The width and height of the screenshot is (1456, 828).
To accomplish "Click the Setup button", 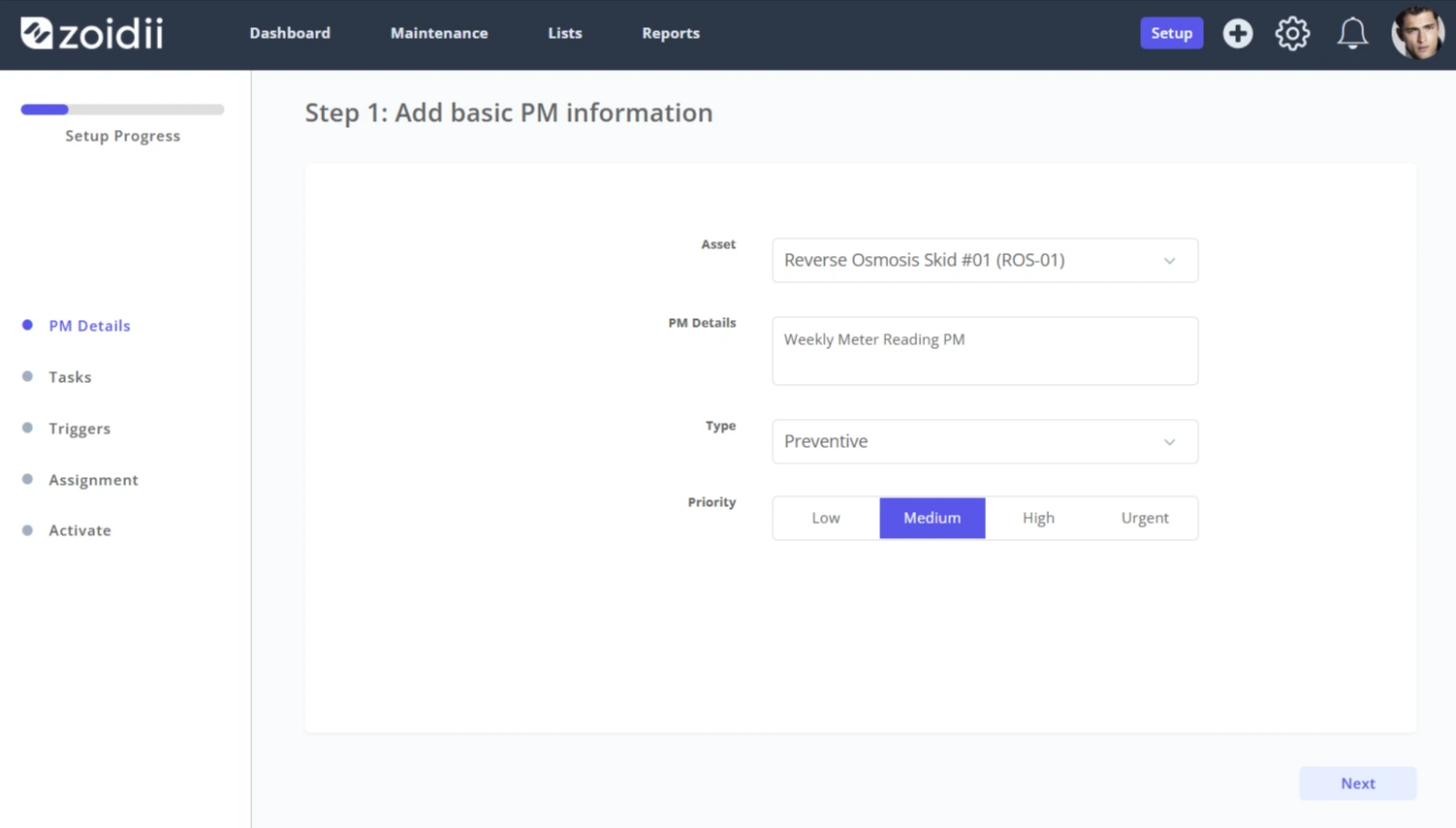I will click(1171, 33).
